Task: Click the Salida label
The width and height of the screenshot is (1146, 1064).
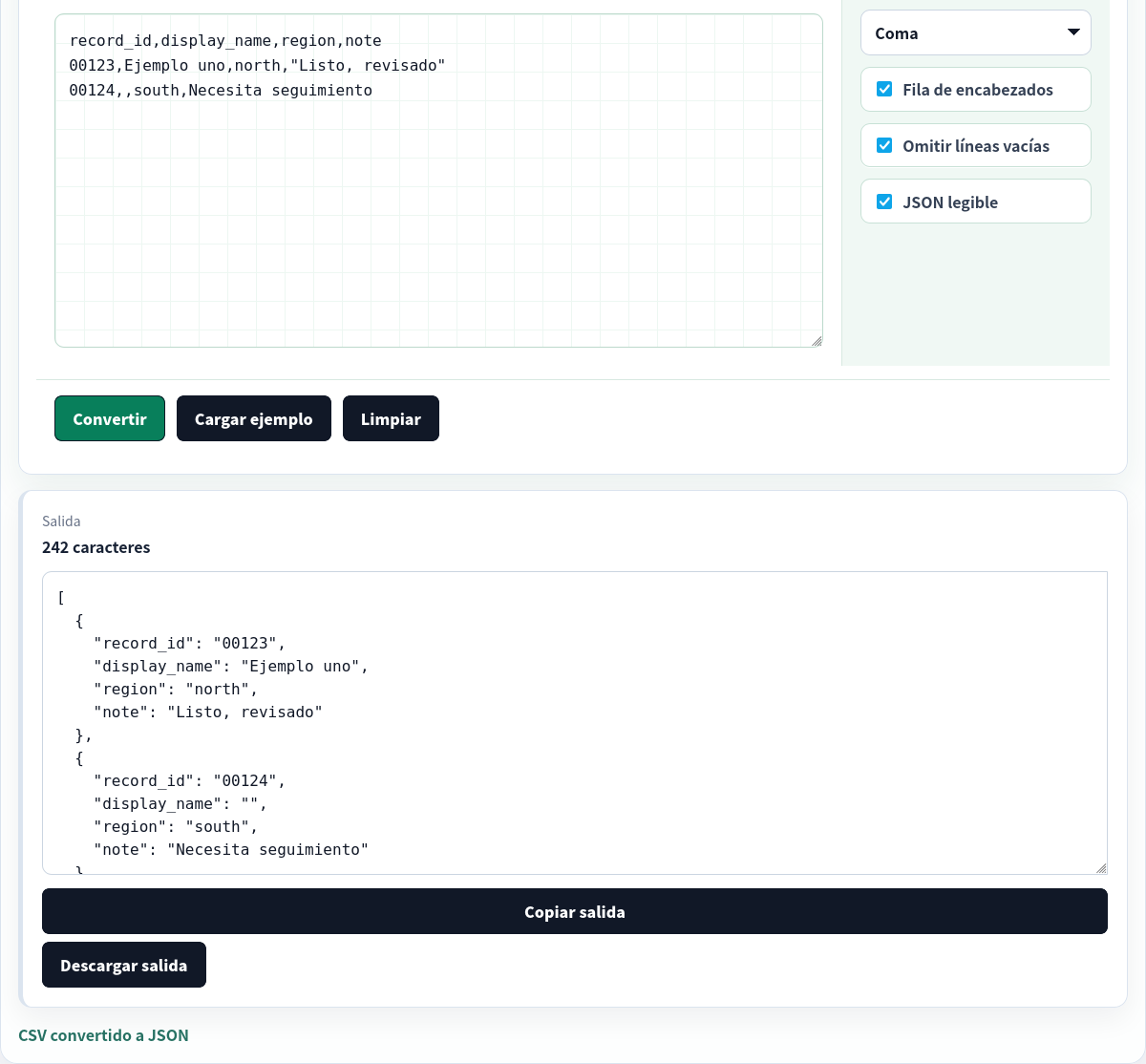Action: pos(61,521)
